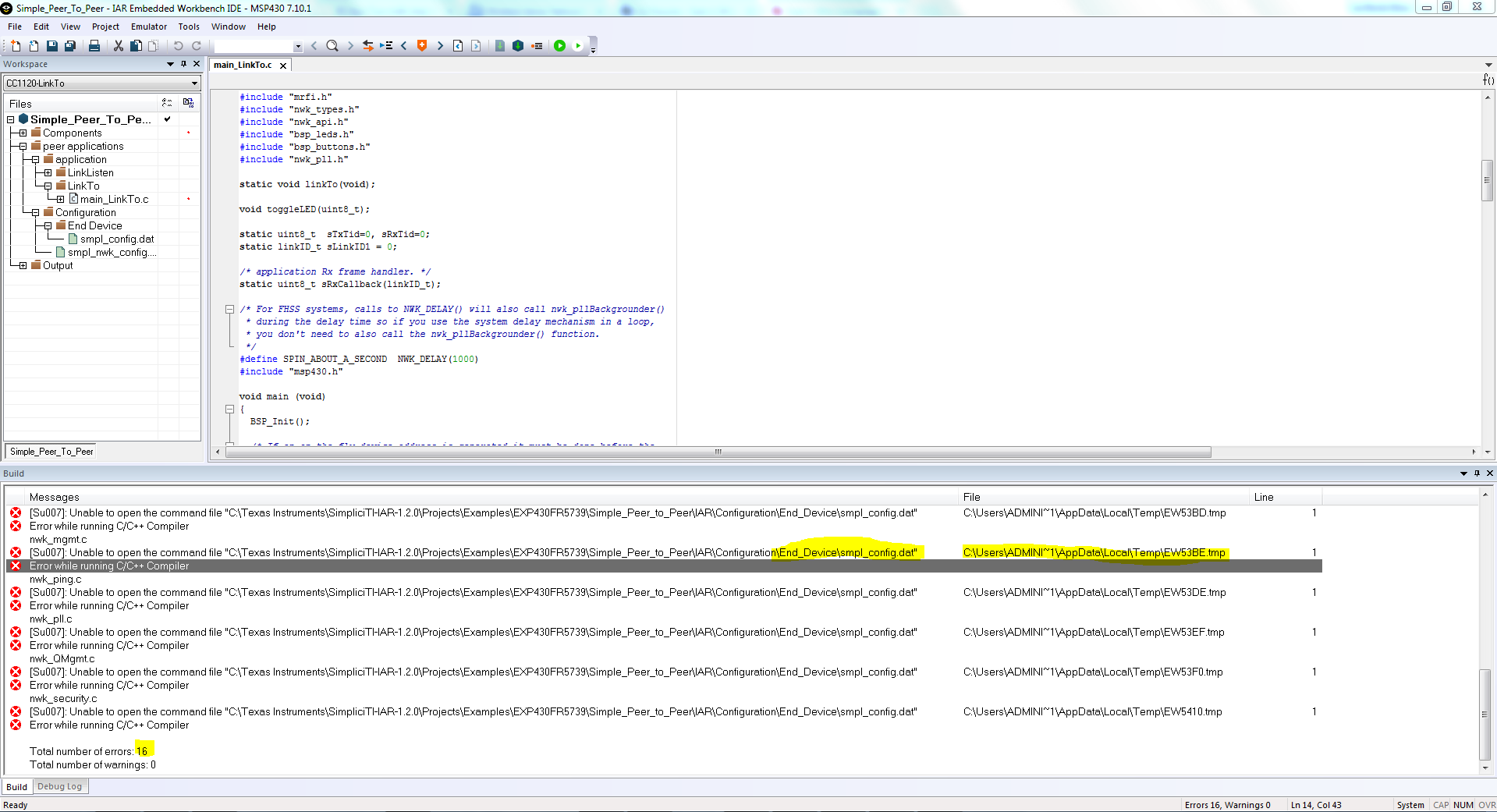Viewport: 1497px width, 812px height.
Task: Click the Files column header
Action: [81, 104]
